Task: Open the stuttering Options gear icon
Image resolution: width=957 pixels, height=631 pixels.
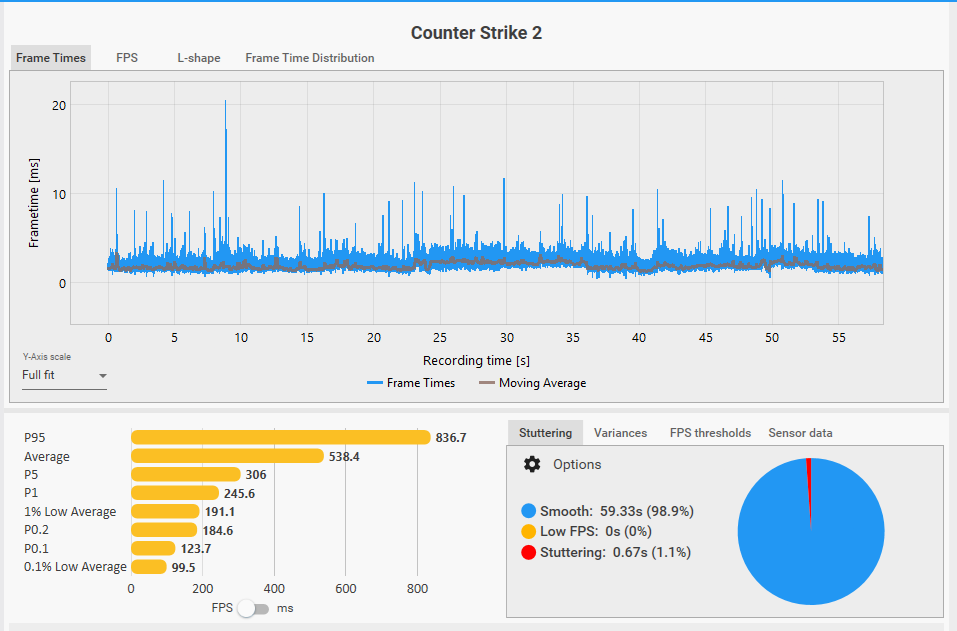Action: (532, 464)
